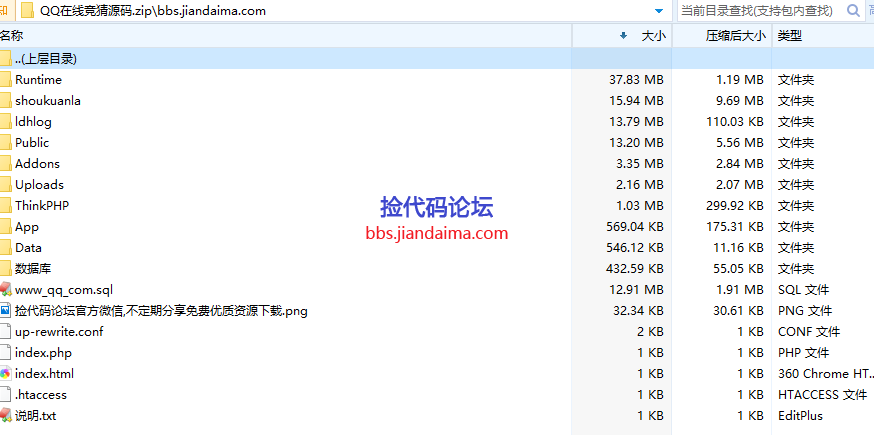
Task: Select the Uploads folder icon
Action: [5, 185]
